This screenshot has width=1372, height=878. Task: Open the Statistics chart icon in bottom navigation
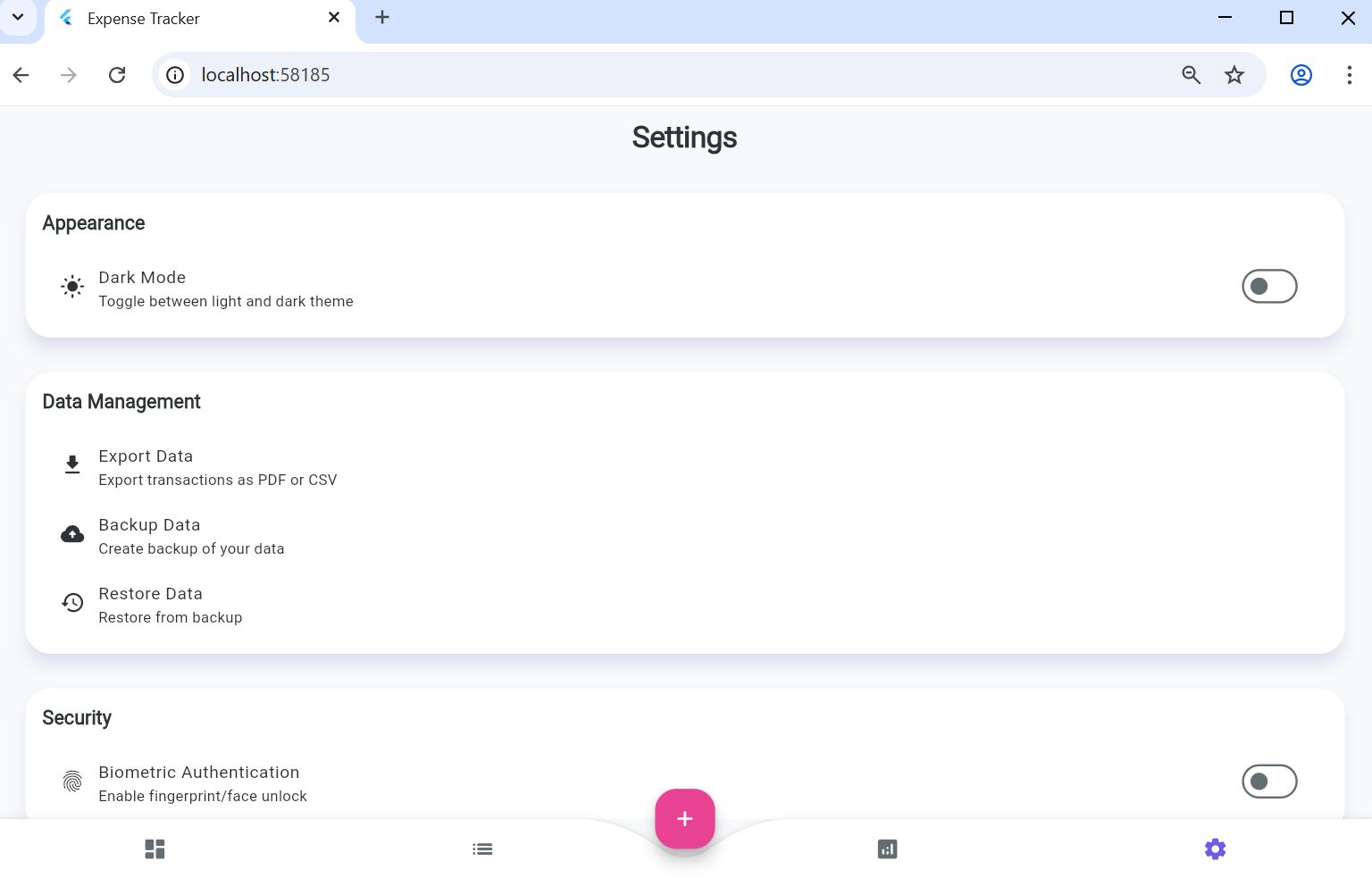click(x=887, y=849)
